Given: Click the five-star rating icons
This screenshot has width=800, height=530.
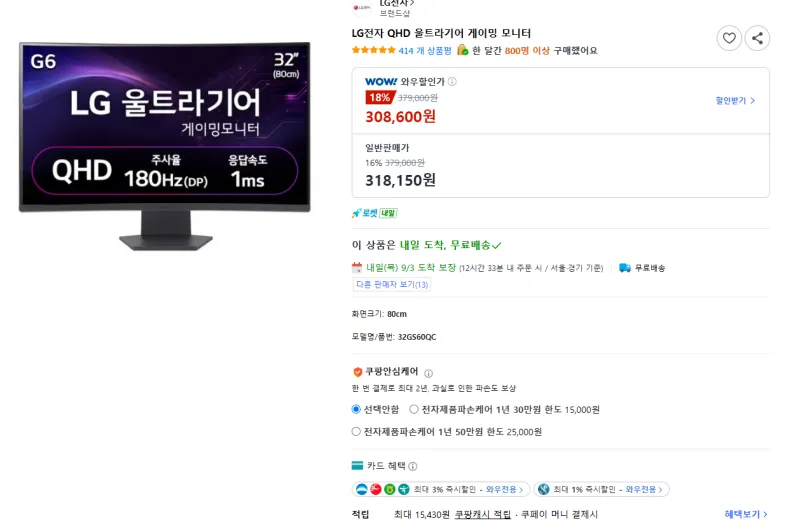Looking at the screenshot, I should point(373,50).
